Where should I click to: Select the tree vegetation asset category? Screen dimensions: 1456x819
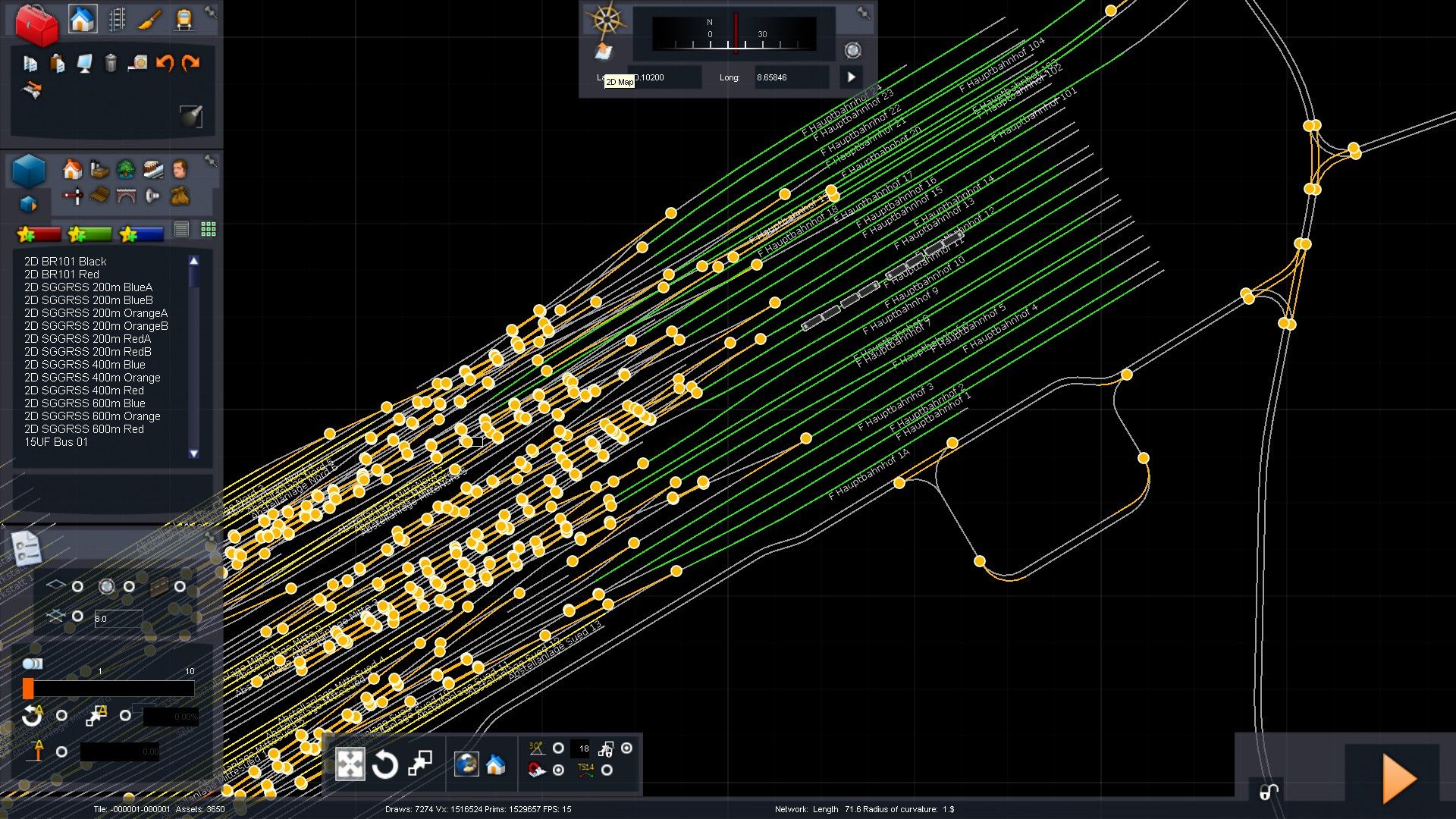125,168
